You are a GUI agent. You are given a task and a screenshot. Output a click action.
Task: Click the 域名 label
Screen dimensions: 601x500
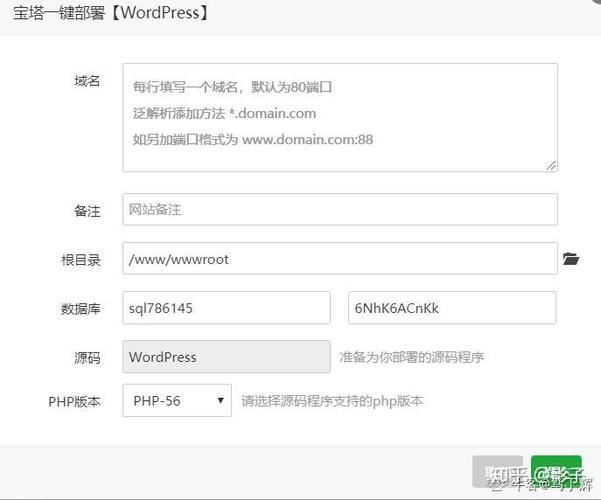87,81
